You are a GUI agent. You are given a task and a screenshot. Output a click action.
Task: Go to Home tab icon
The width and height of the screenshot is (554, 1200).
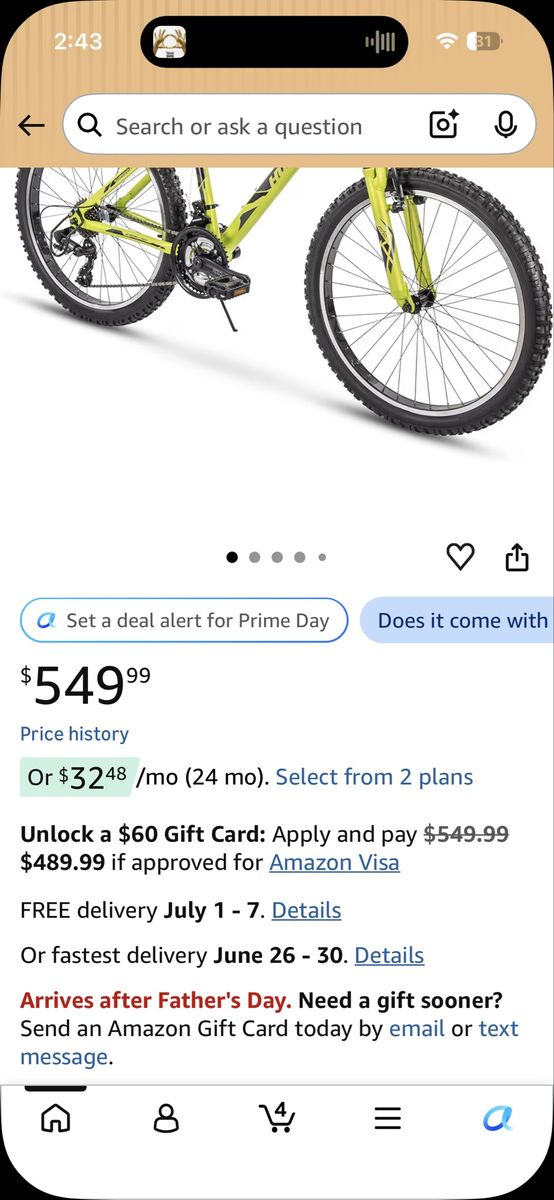tap(55, 1118)
